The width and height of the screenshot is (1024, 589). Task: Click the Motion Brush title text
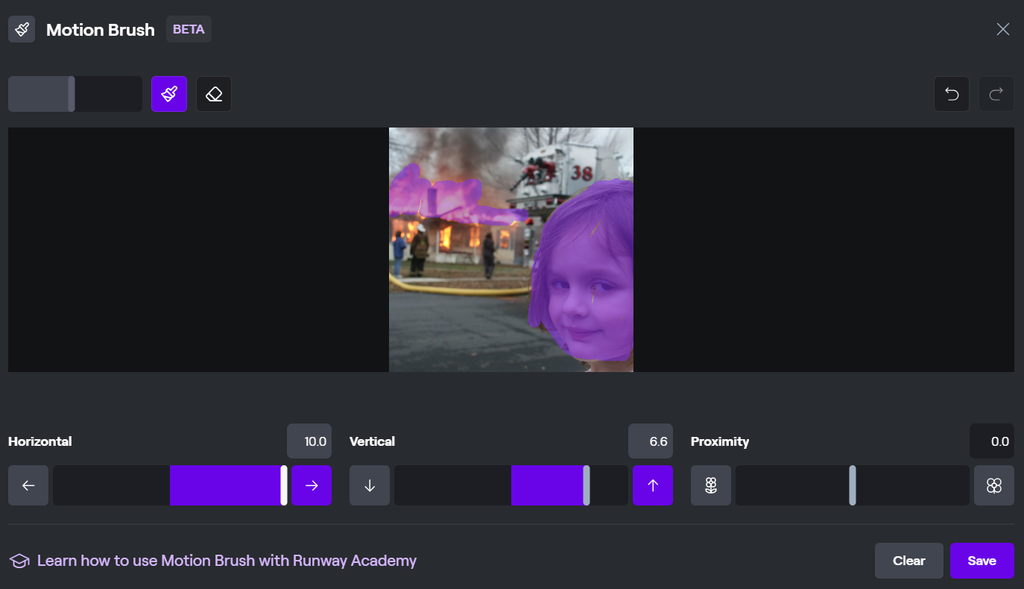tap(101, 30)
